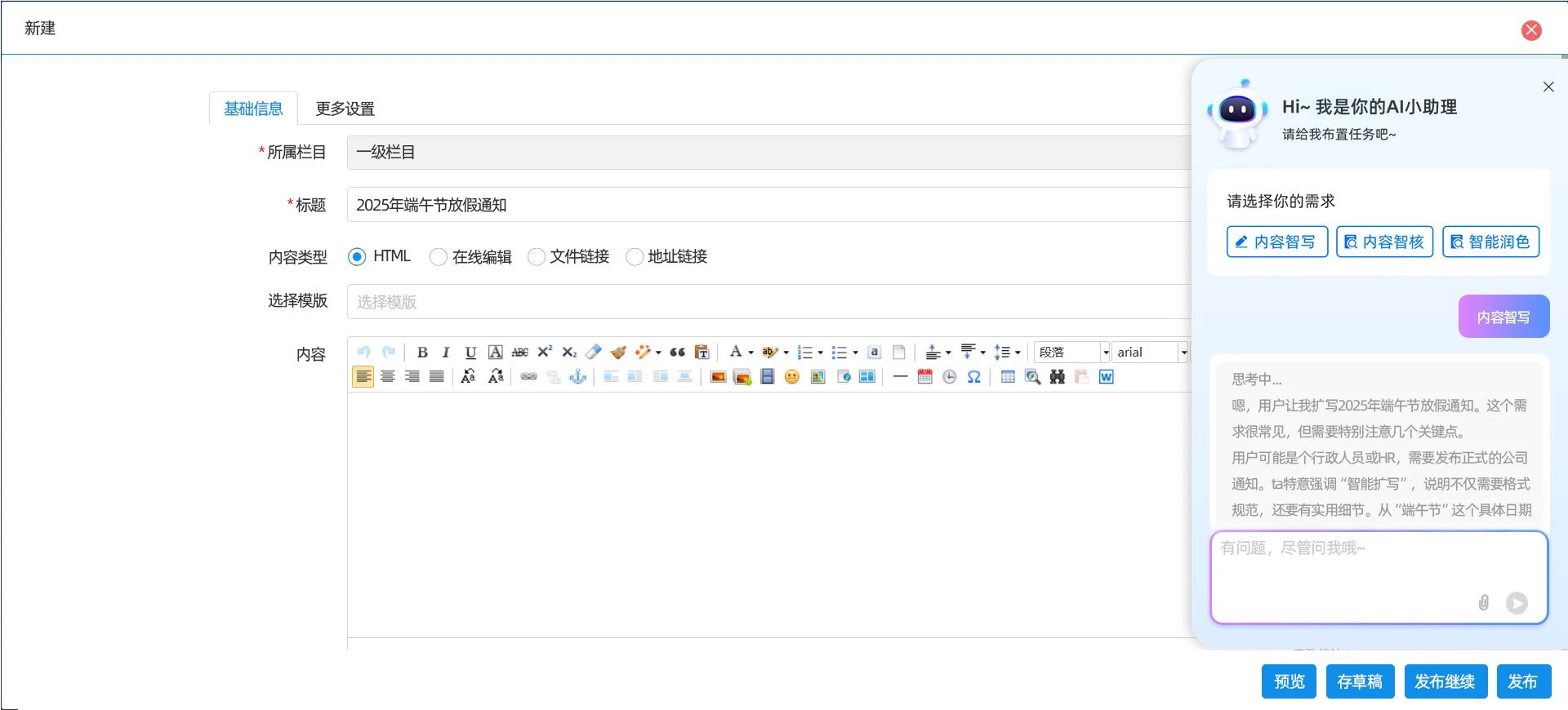The height and width of the screenshot is (710, 1568).
Task: Open the 选择模版 template dropdown
Action: pyautogui.click(x=768, y=302)
